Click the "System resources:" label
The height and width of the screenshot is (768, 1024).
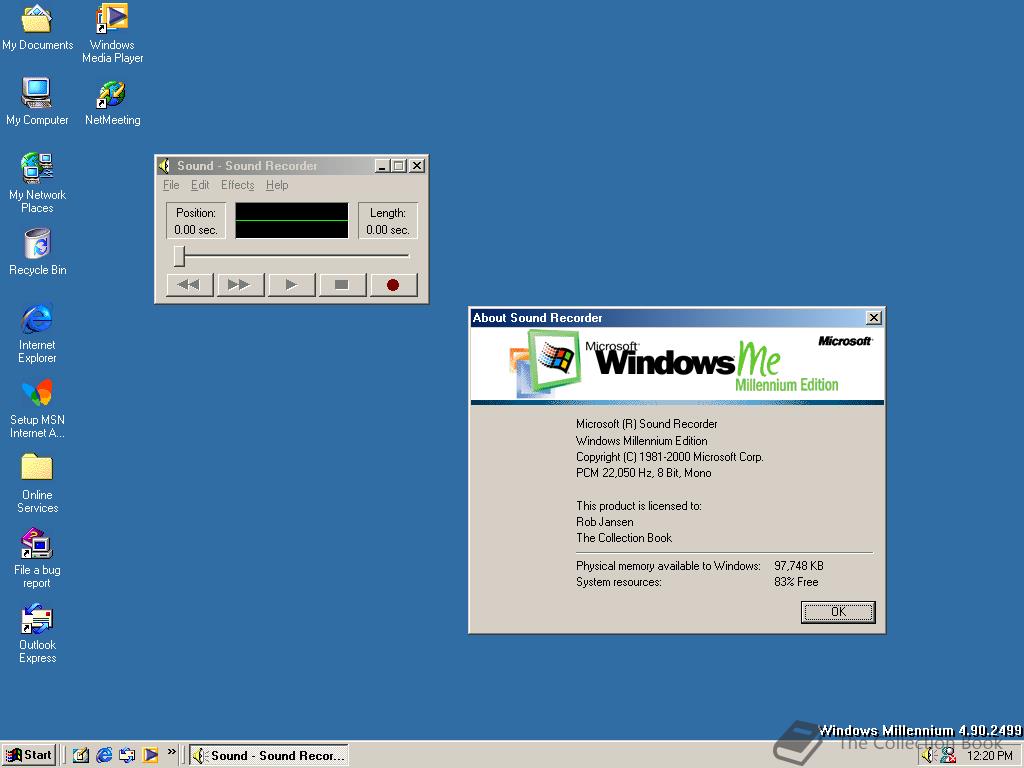[x=618, y=582]
